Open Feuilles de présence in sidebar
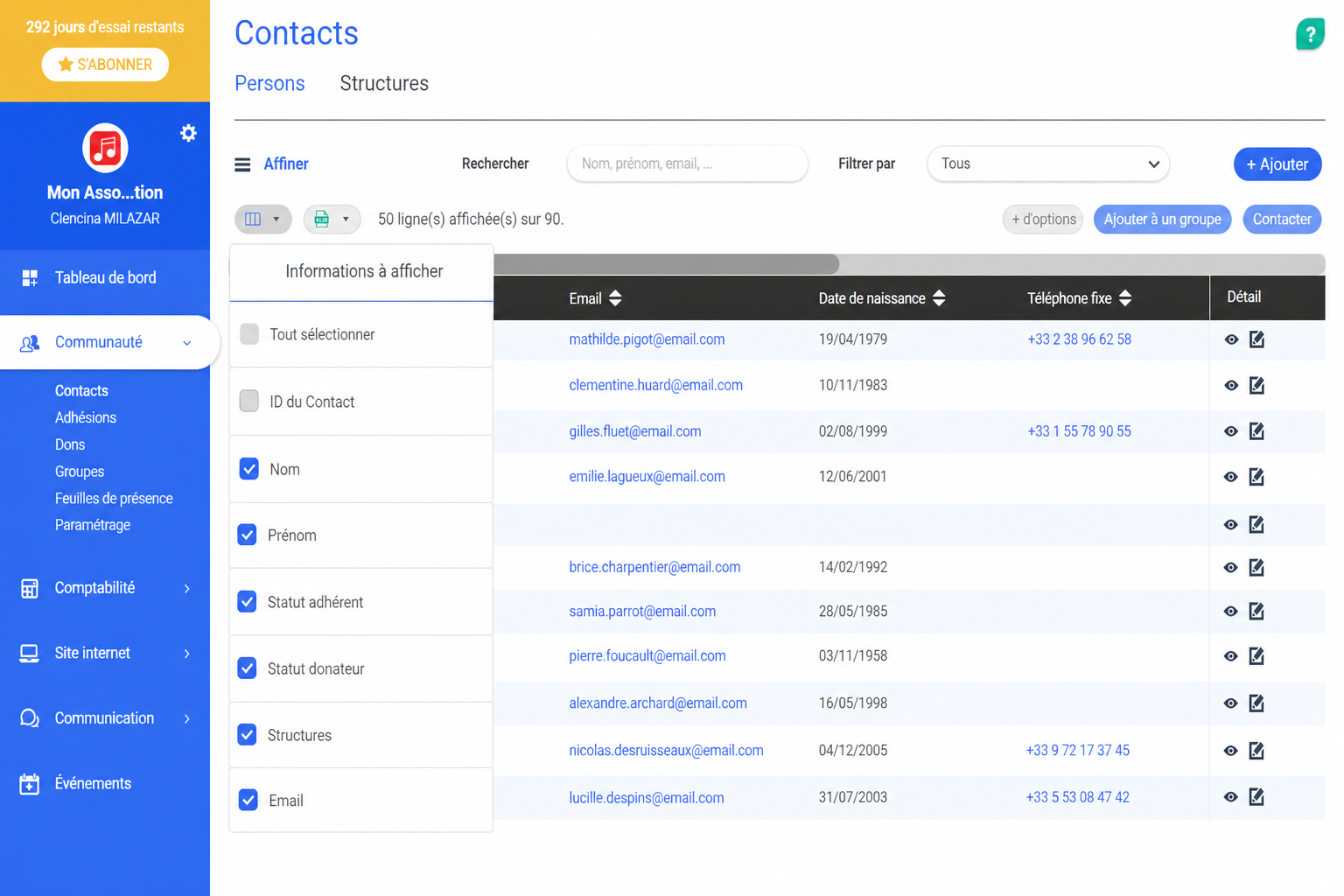 (114, 498)
